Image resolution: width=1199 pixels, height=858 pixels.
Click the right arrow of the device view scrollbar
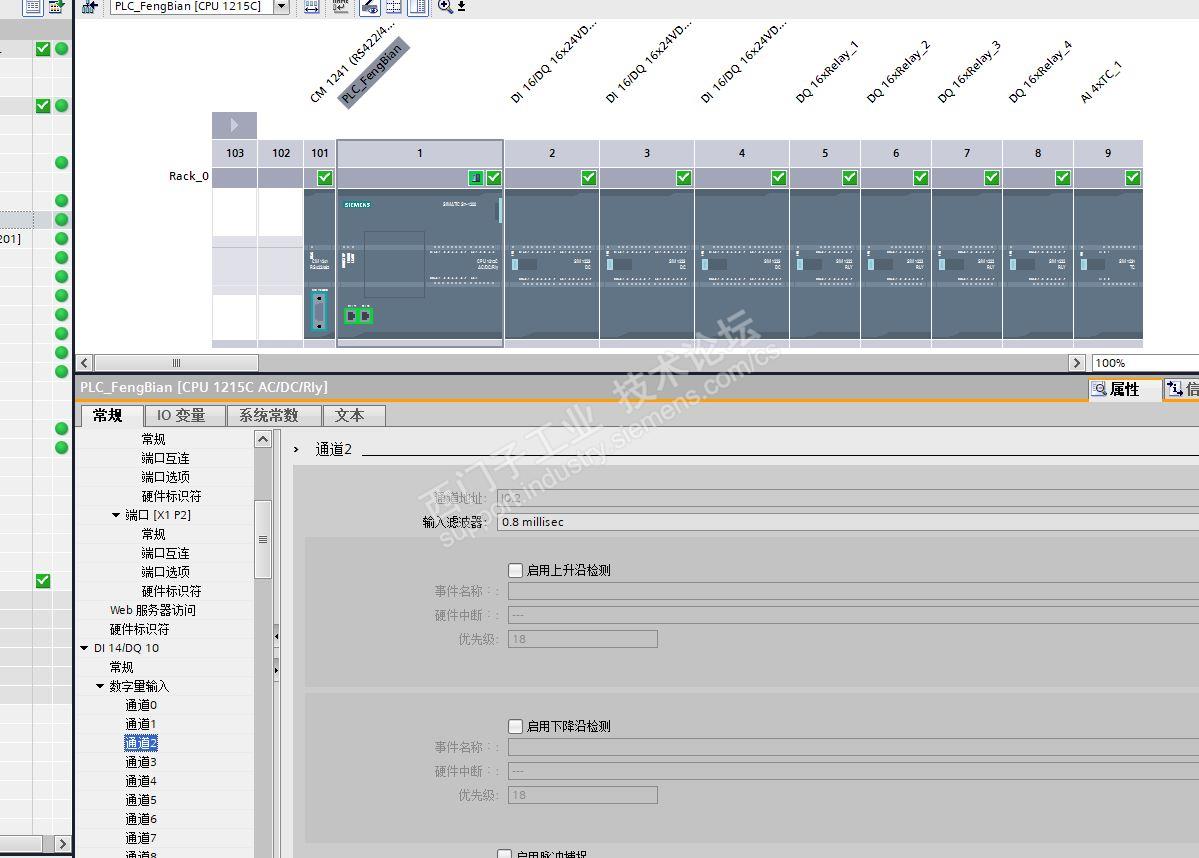click(1077, 362)
